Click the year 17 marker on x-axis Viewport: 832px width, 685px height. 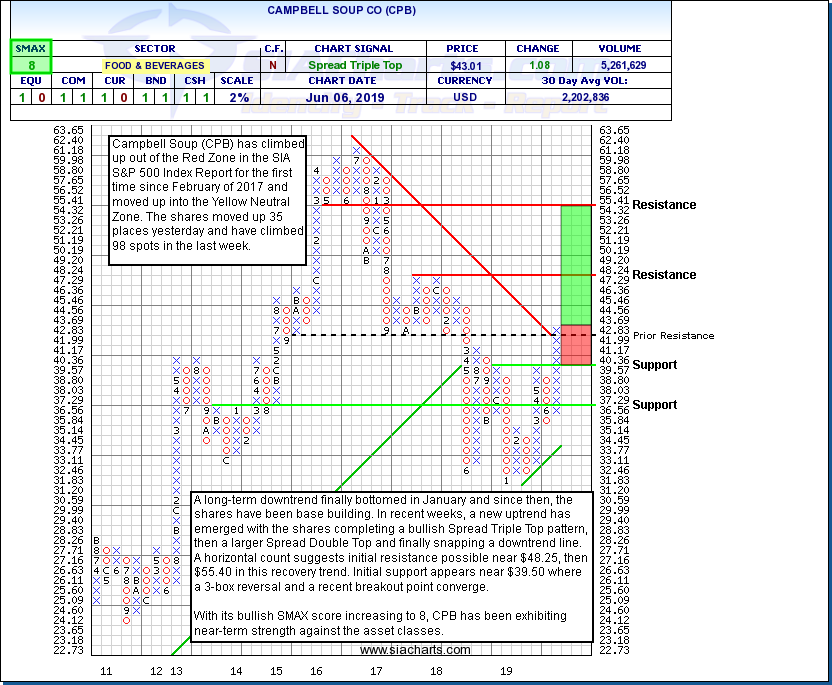coord(376,671)
